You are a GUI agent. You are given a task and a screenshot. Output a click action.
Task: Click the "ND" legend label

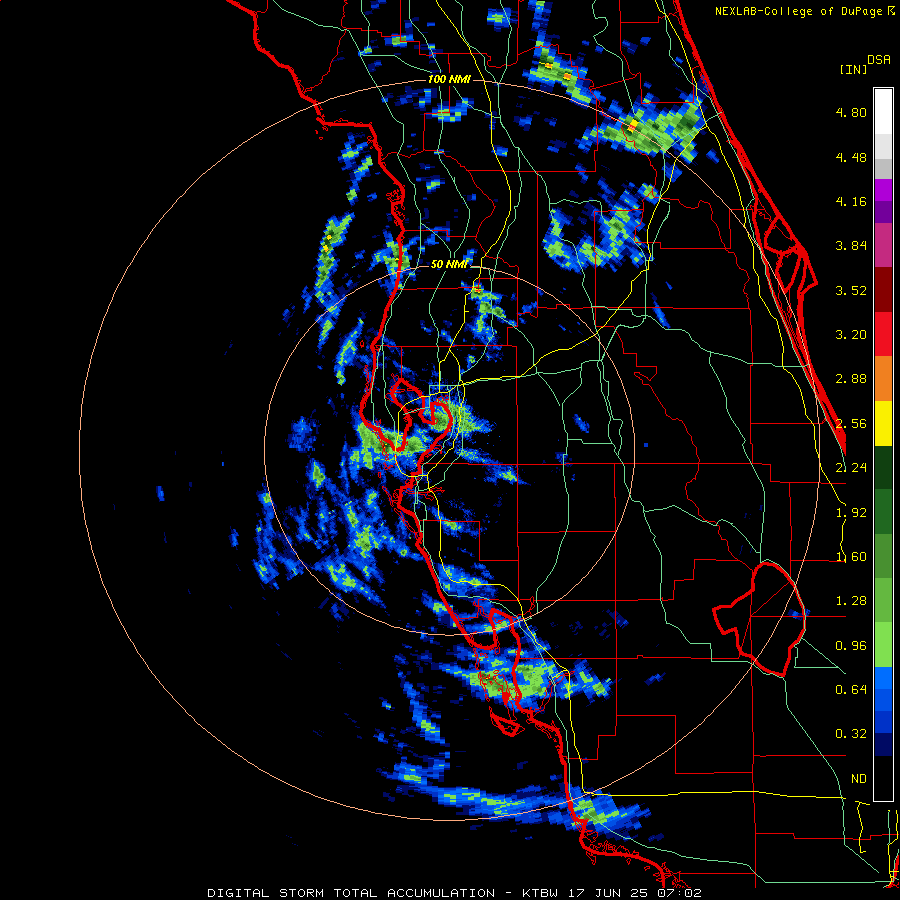pyautogui.click(x=859, y=779)
